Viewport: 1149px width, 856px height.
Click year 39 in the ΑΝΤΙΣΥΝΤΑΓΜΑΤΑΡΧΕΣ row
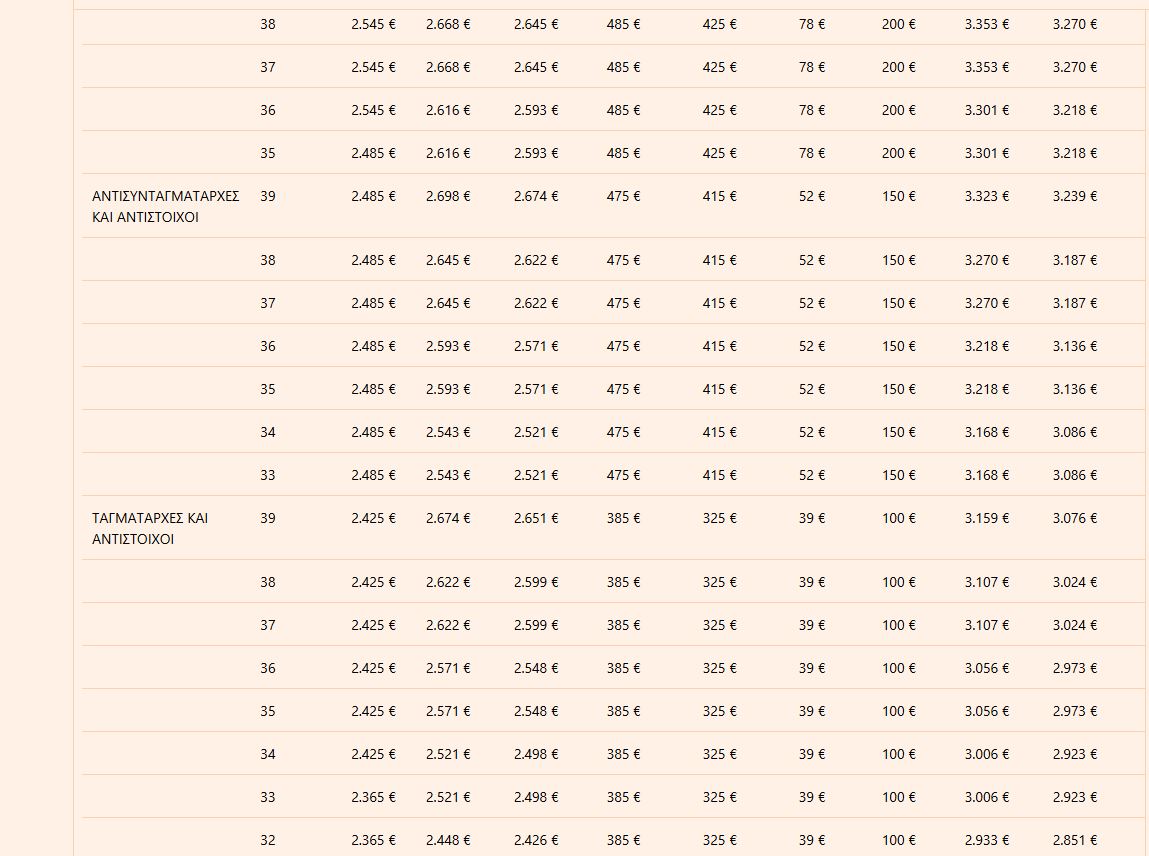coord(267,197)
